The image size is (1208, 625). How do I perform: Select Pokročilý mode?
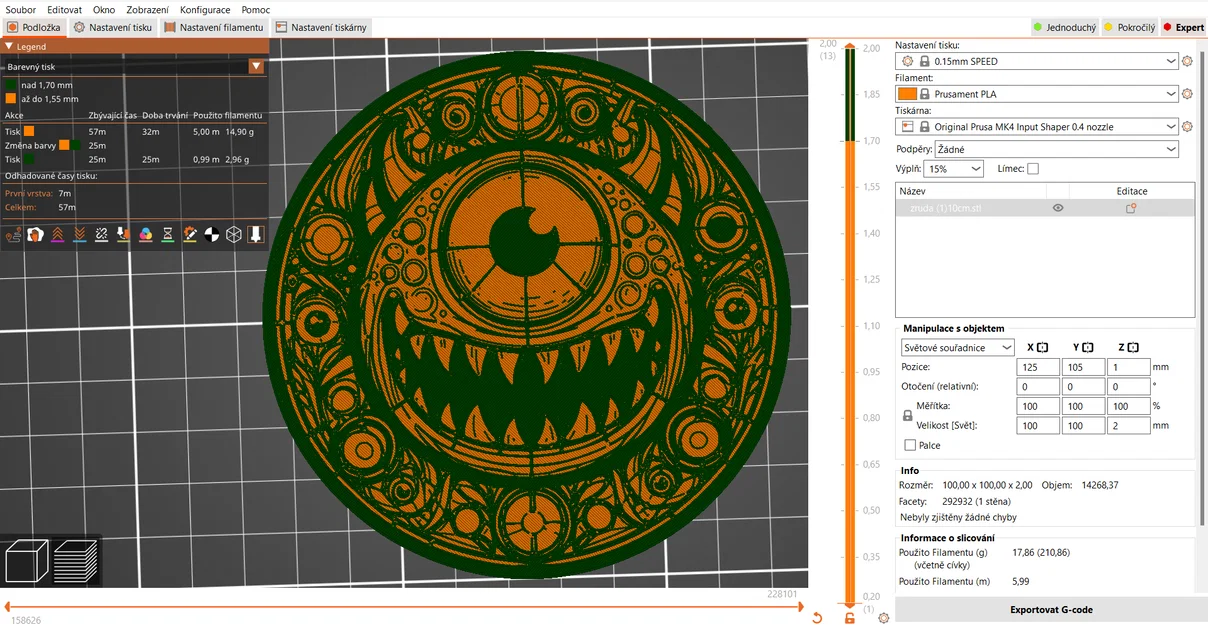point(1129,28)
